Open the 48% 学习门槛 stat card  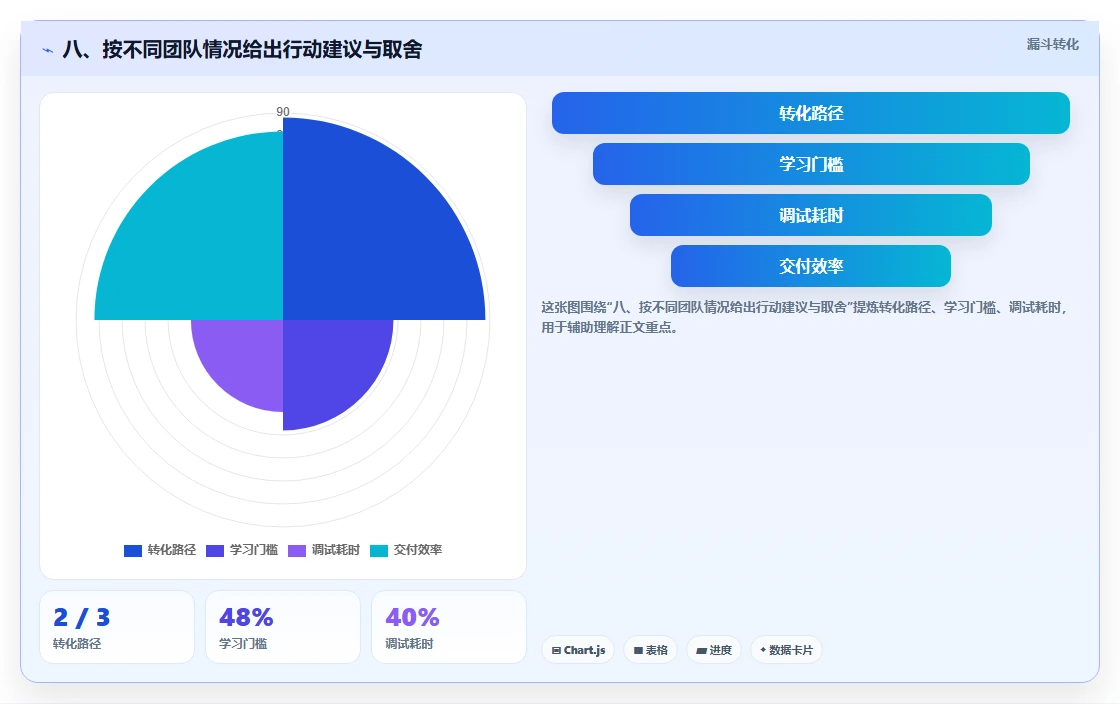[283, 627]
